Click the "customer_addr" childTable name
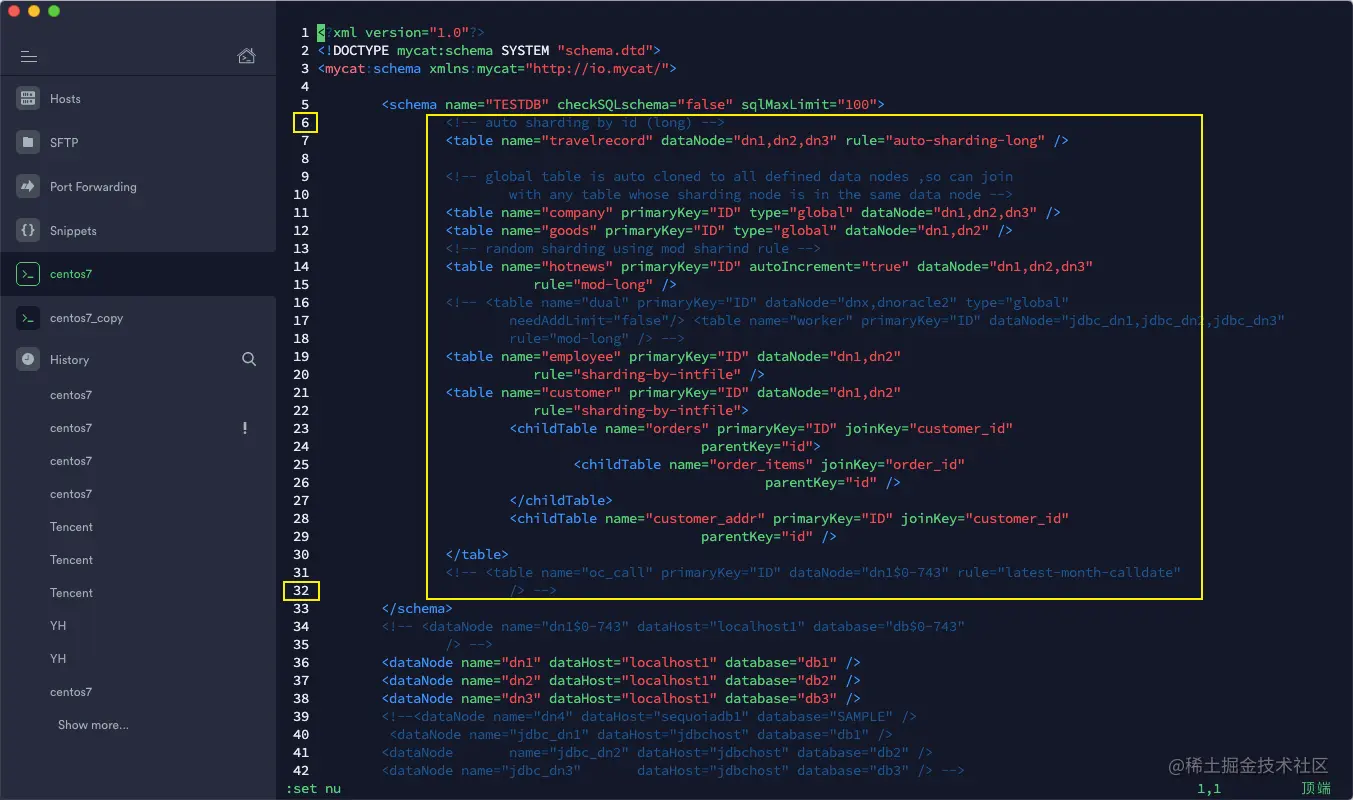The height and width of the screenshot is (800, 1353). click(x=705, y=518)
